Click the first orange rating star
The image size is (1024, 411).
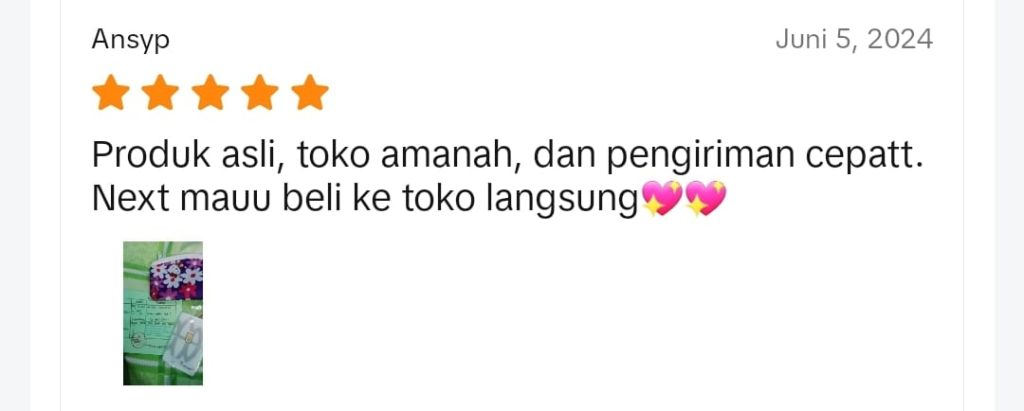click(110, 92)
